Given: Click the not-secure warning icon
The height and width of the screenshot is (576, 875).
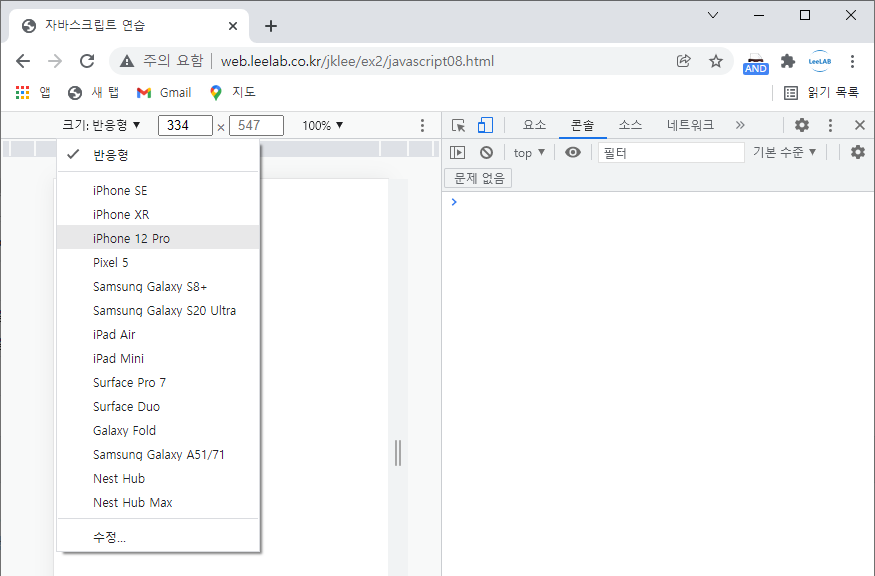Looking at the screenshot, I should tap(127, 61).
